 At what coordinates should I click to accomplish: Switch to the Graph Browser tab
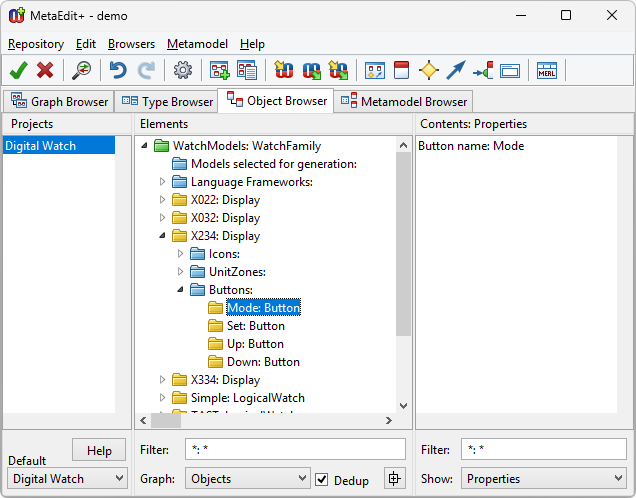pyautogui.click(x=59, y=101)
